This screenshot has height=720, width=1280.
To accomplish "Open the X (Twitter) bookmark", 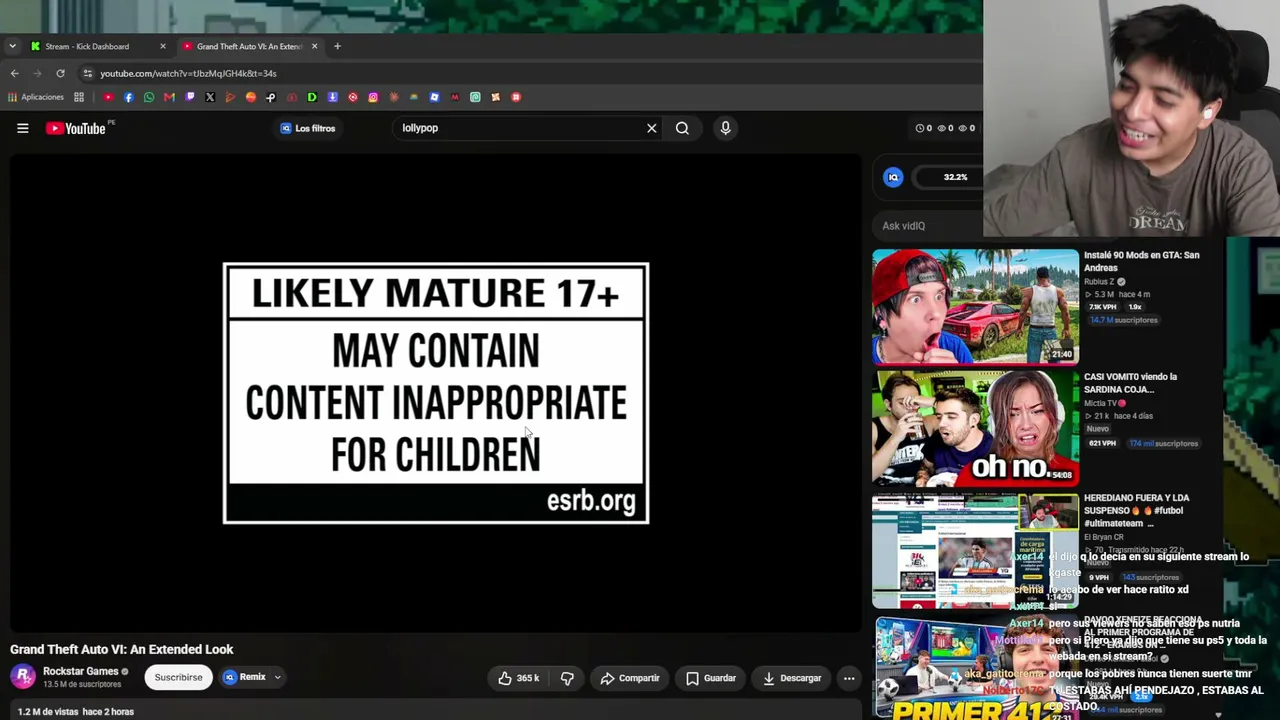I will point(210,97).
